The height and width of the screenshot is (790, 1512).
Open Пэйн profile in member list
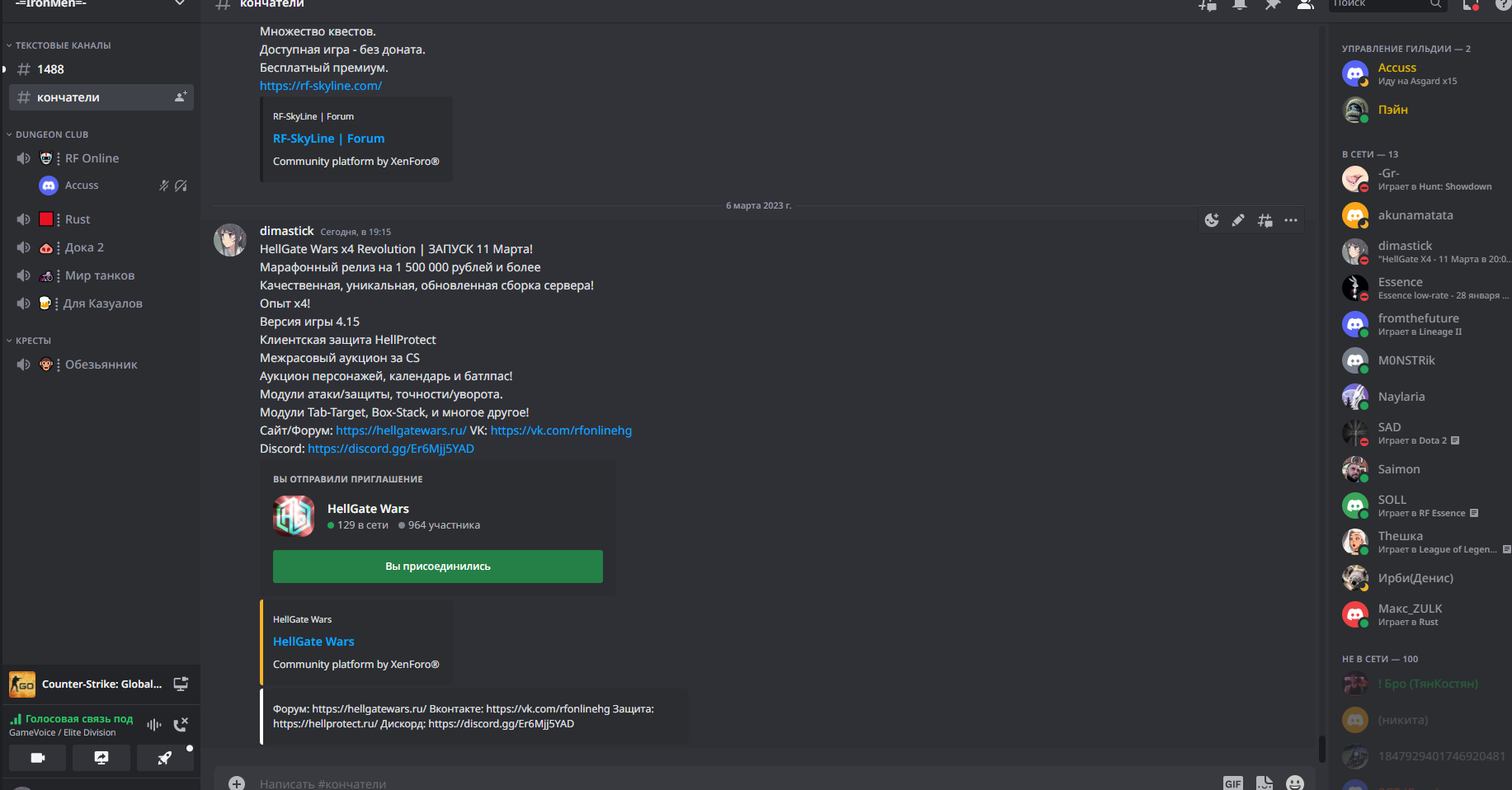pos(1424,110)
